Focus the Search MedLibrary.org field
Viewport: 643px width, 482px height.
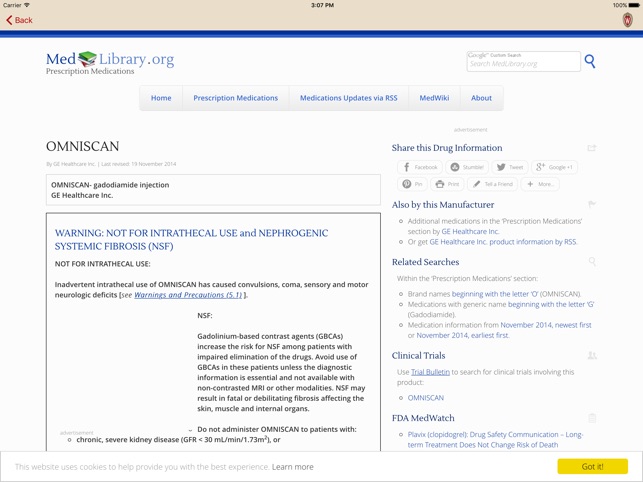[x=522, y=64]
